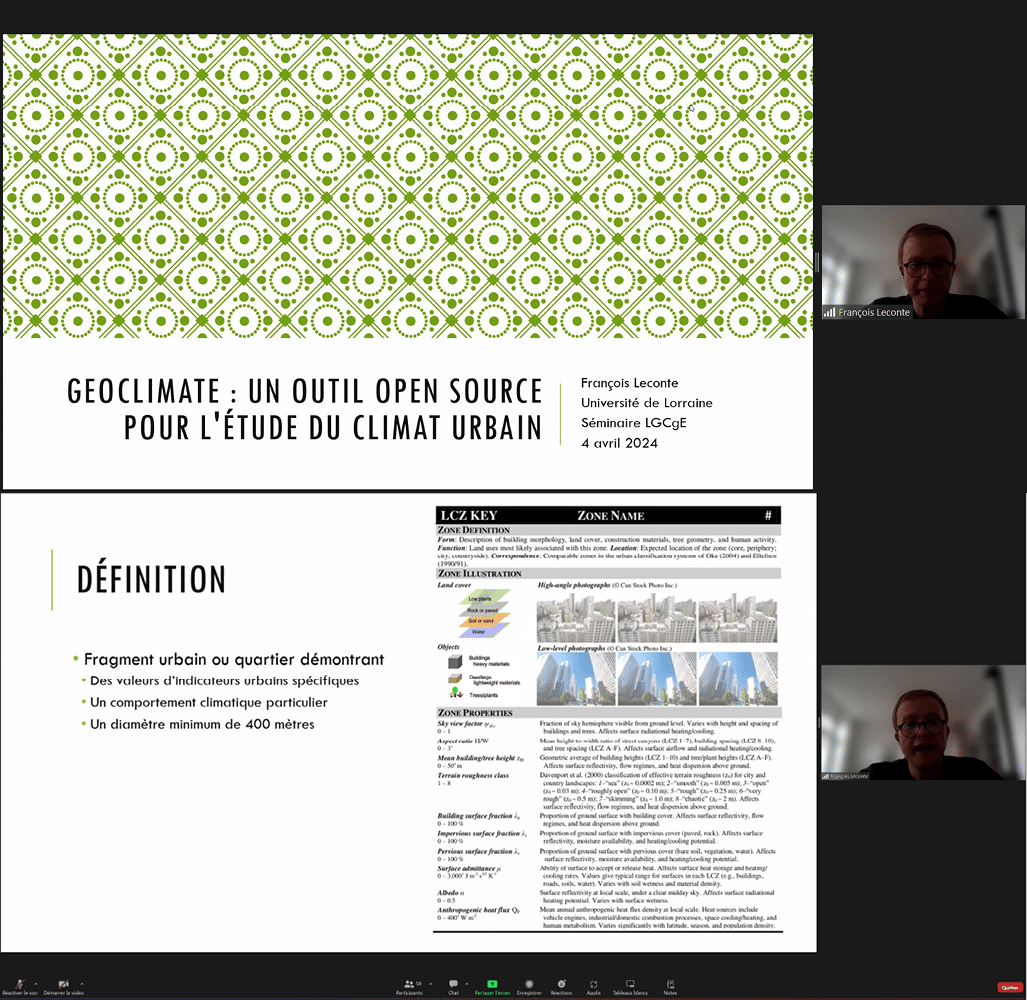Expand audio options arrow beside the microphone
The width and height of the screenshot is (1027, 1000).
pyautogui.click(x=35, y=983)
